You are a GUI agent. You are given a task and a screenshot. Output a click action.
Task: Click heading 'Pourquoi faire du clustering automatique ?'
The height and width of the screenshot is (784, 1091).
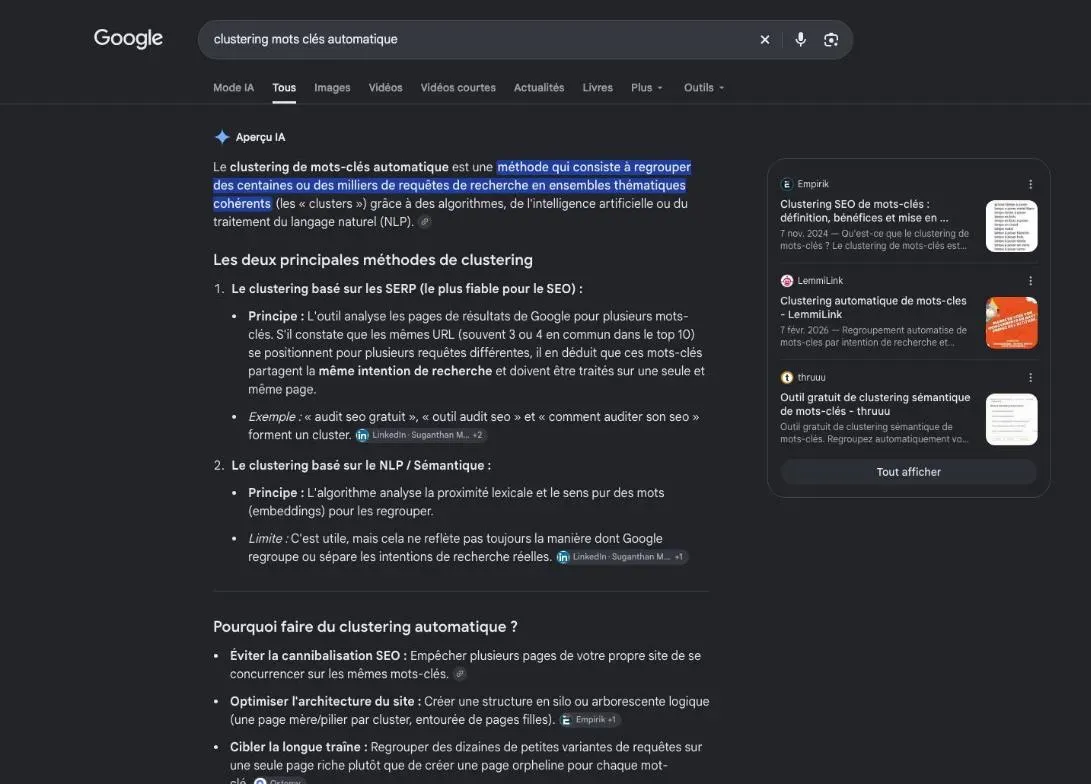(x=365, y=627)
